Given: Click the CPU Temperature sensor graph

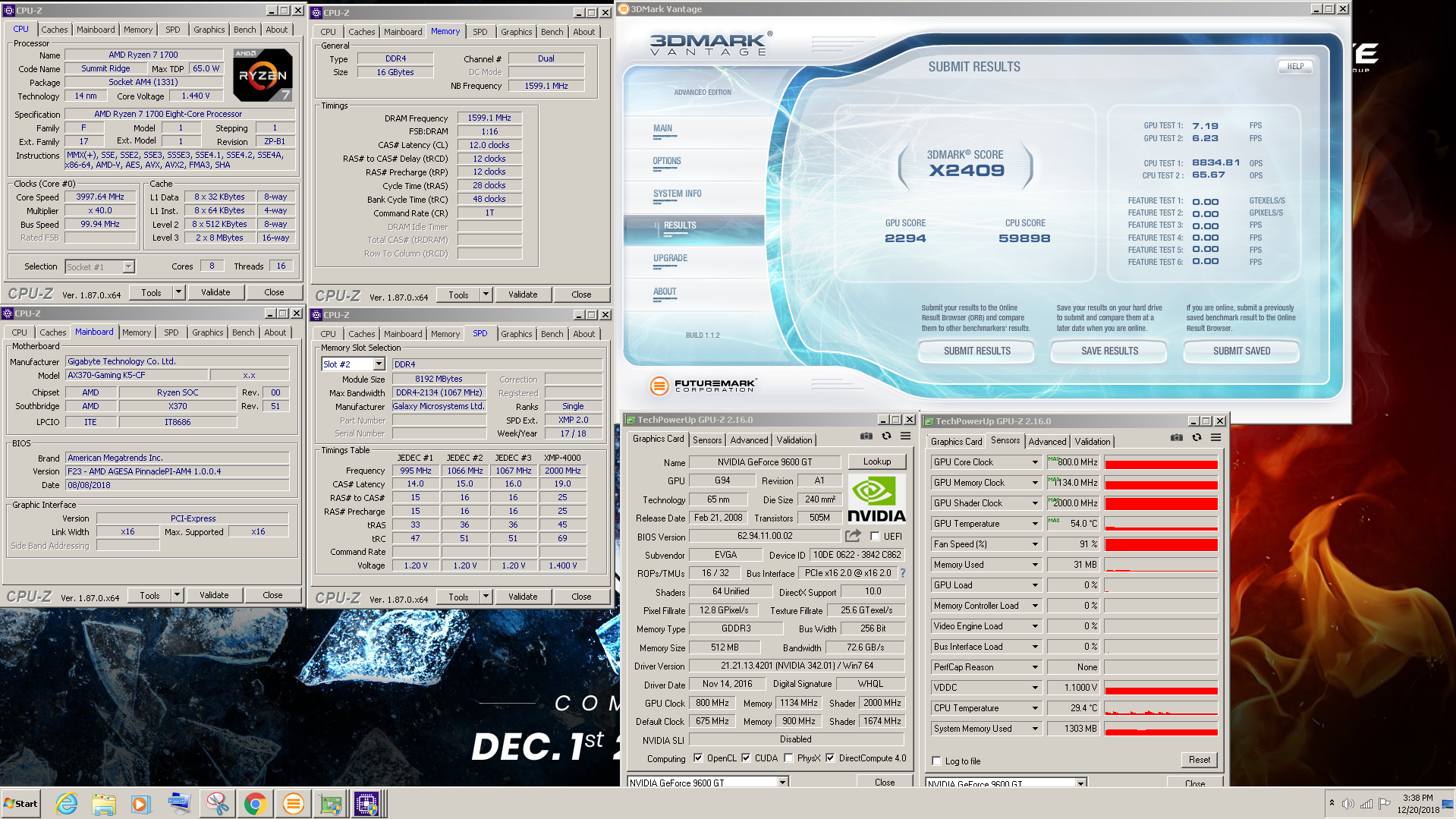Looking at the screenshot, I should coord(1161,708).
